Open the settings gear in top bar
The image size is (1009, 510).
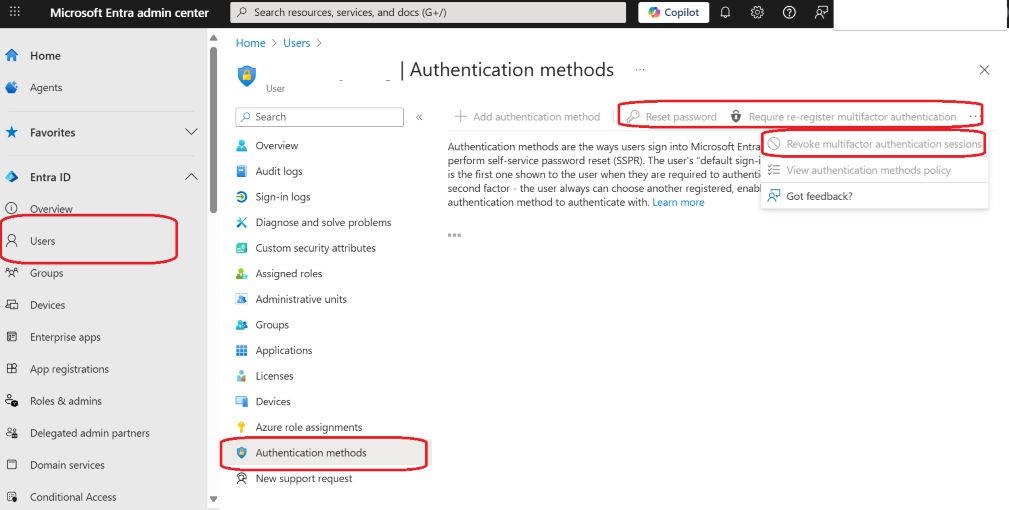[x=757, y=12]
